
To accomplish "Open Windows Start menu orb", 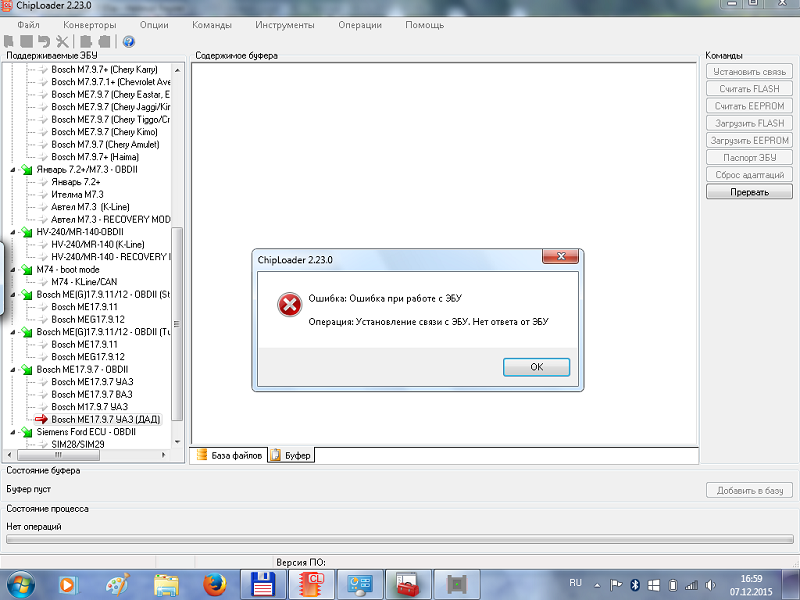I will [21, 583].
